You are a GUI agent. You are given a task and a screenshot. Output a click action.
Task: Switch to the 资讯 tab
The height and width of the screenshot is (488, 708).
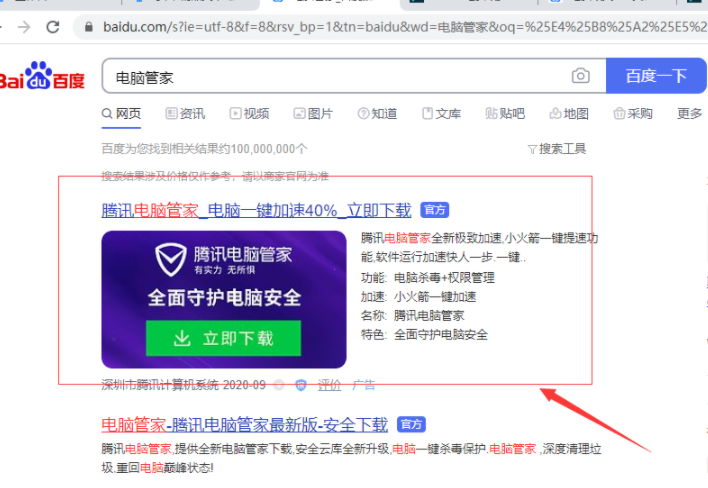point(185,113)
